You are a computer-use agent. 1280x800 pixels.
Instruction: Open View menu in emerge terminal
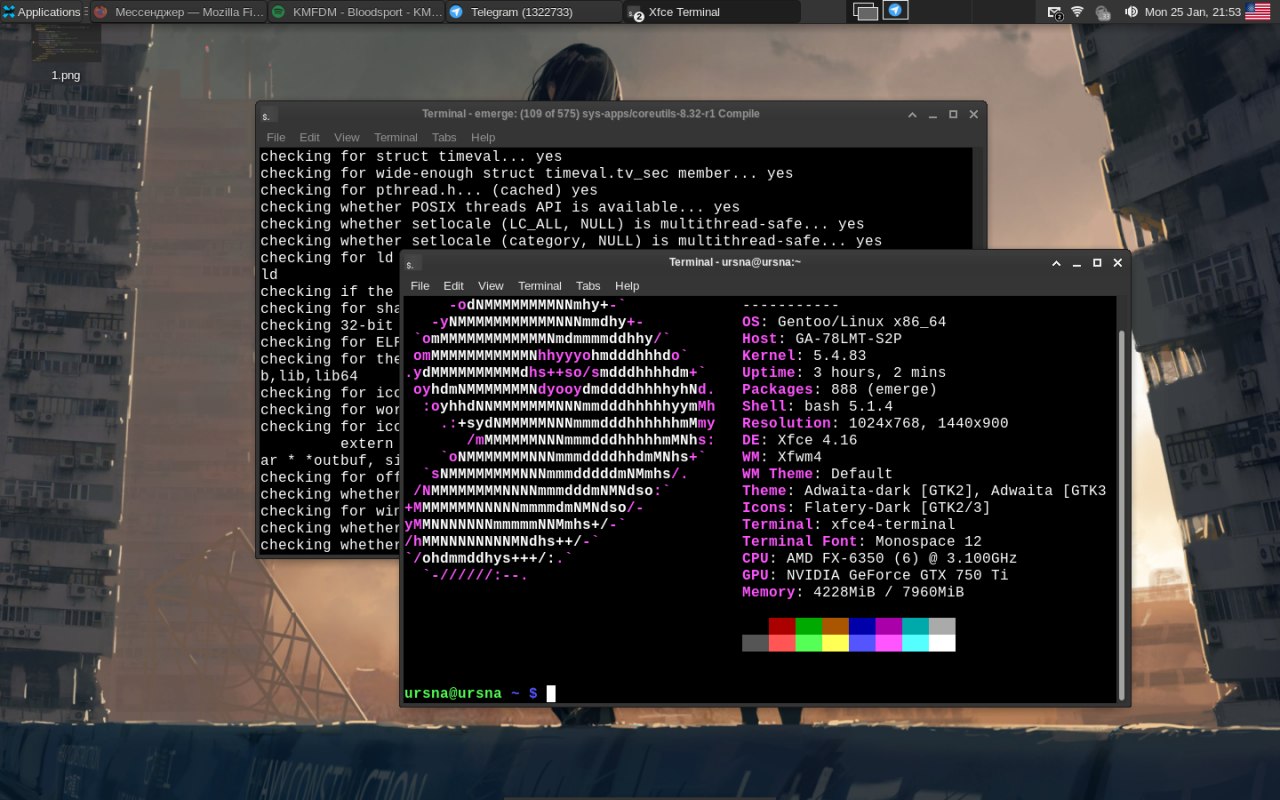(x=347, y=137)
